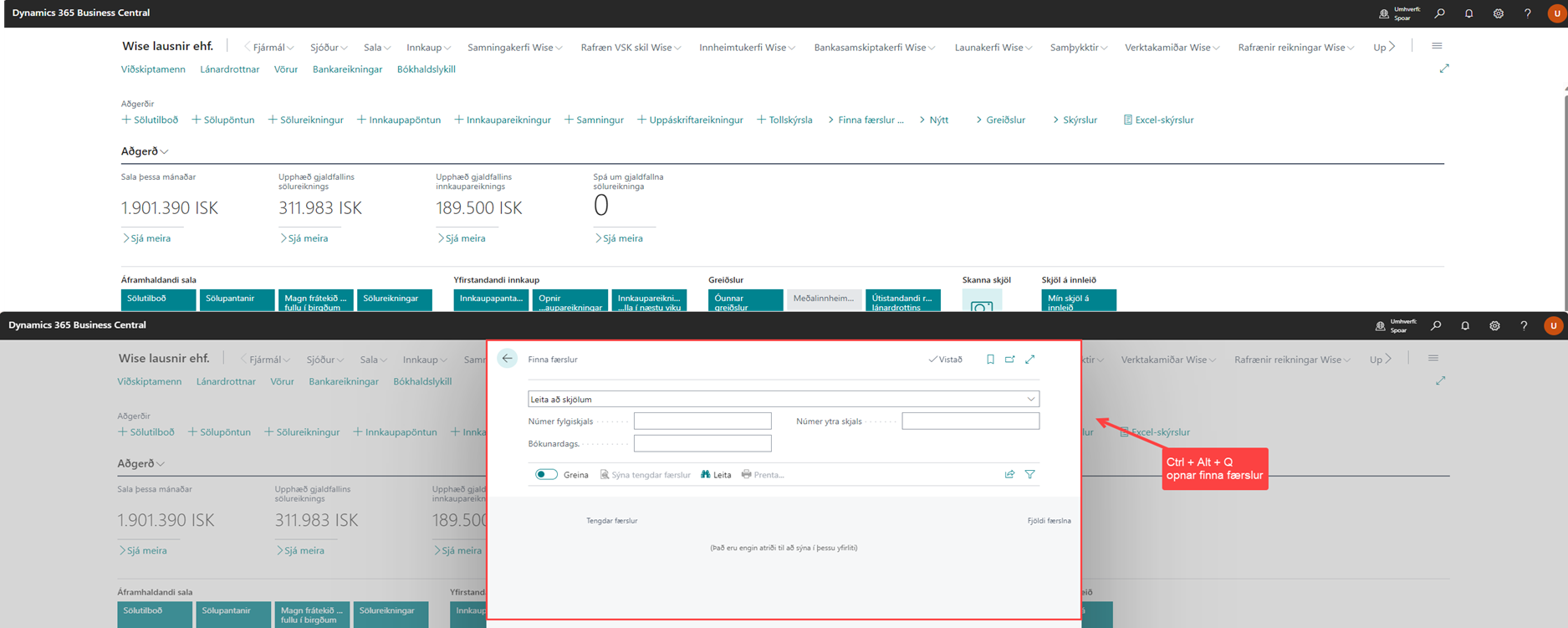Click the bookmark icon in Finna færslur dialog
This screenshot has width=1568, height=628.
990,360
